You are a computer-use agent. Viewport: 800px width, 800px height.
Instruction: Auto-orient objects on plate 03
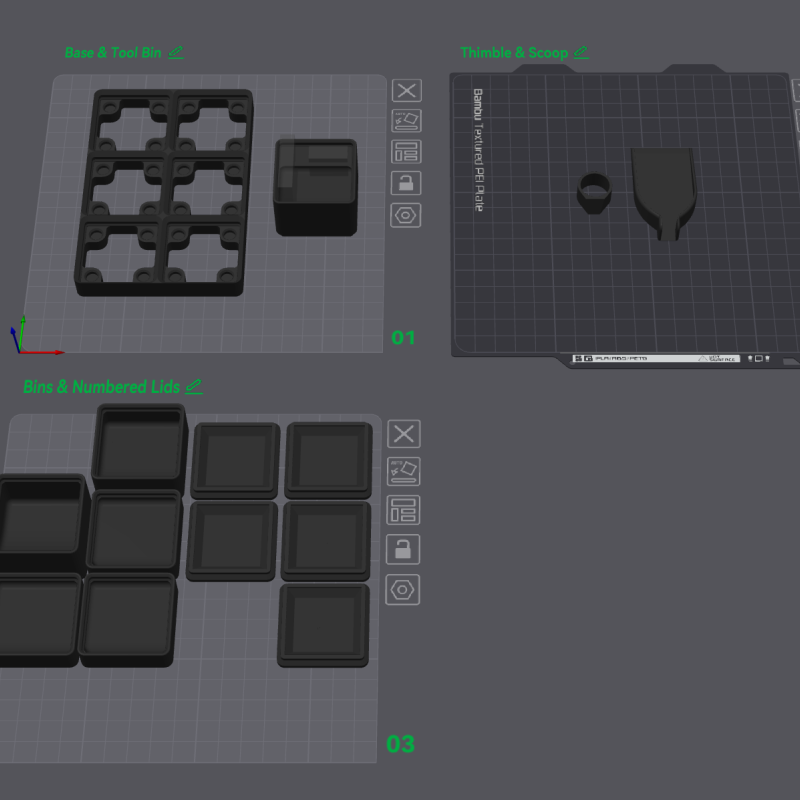coord(404,471)
